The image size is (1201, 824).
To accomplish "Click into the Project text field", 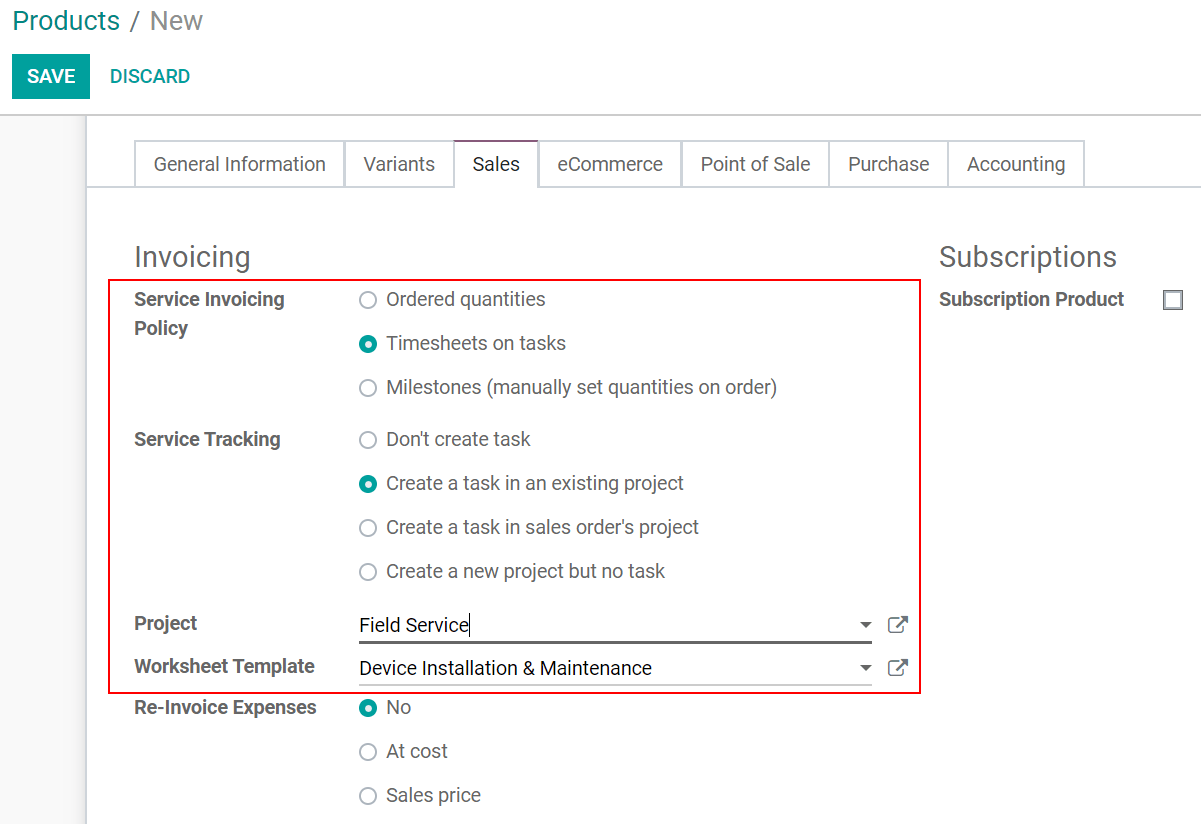I will pos(600,625).
